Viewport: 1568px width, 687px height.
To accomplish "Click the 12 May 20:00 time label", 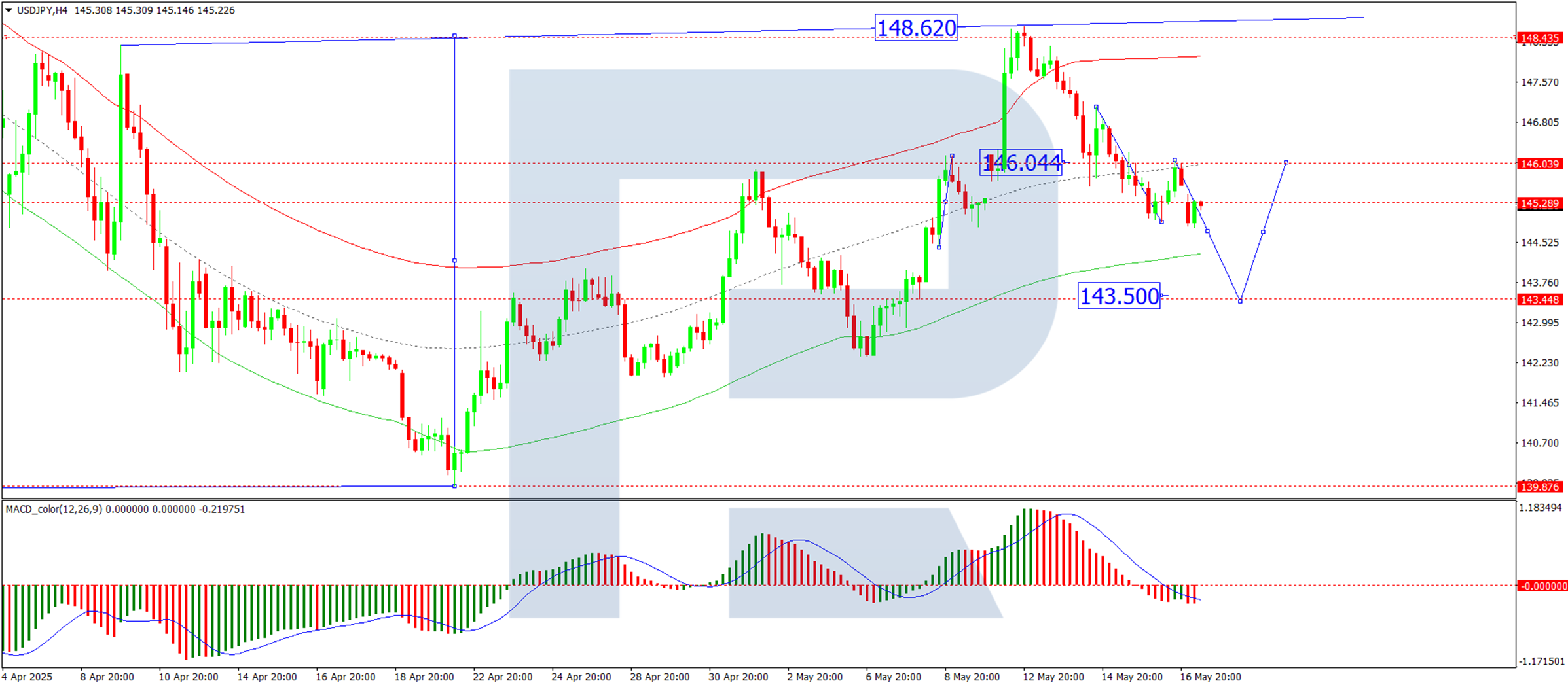I will click(x=1053, y=677).
